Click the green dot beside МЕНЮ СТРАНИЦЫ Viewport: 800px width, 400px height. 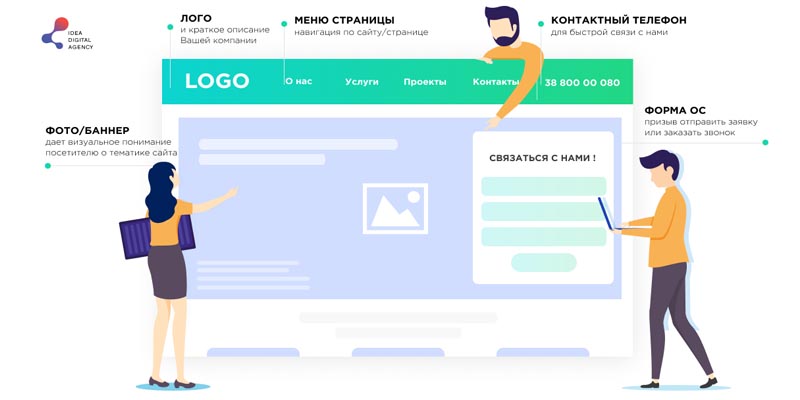pyautogui.click(x=284, y=24)
